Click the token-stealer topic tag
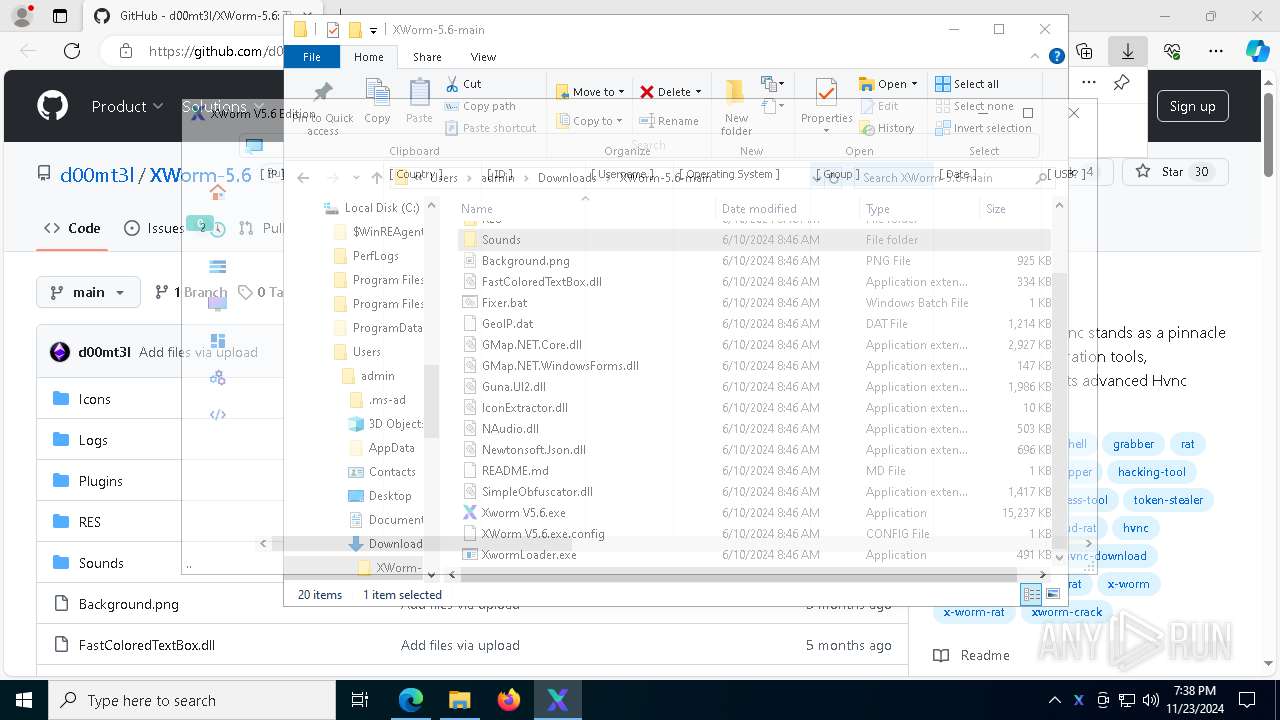This screenshot has width=1280, height=720. (1168, 500)
